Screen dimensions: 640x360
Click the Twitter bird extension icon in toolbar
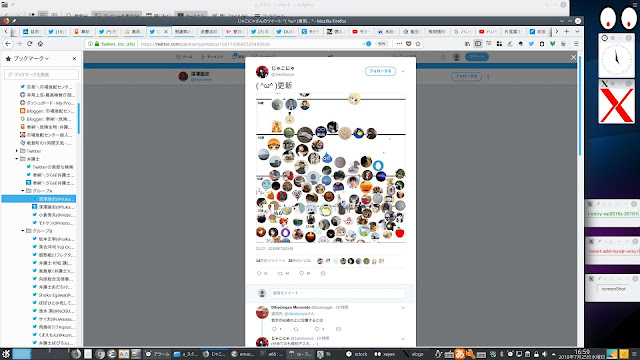[531, 44]
